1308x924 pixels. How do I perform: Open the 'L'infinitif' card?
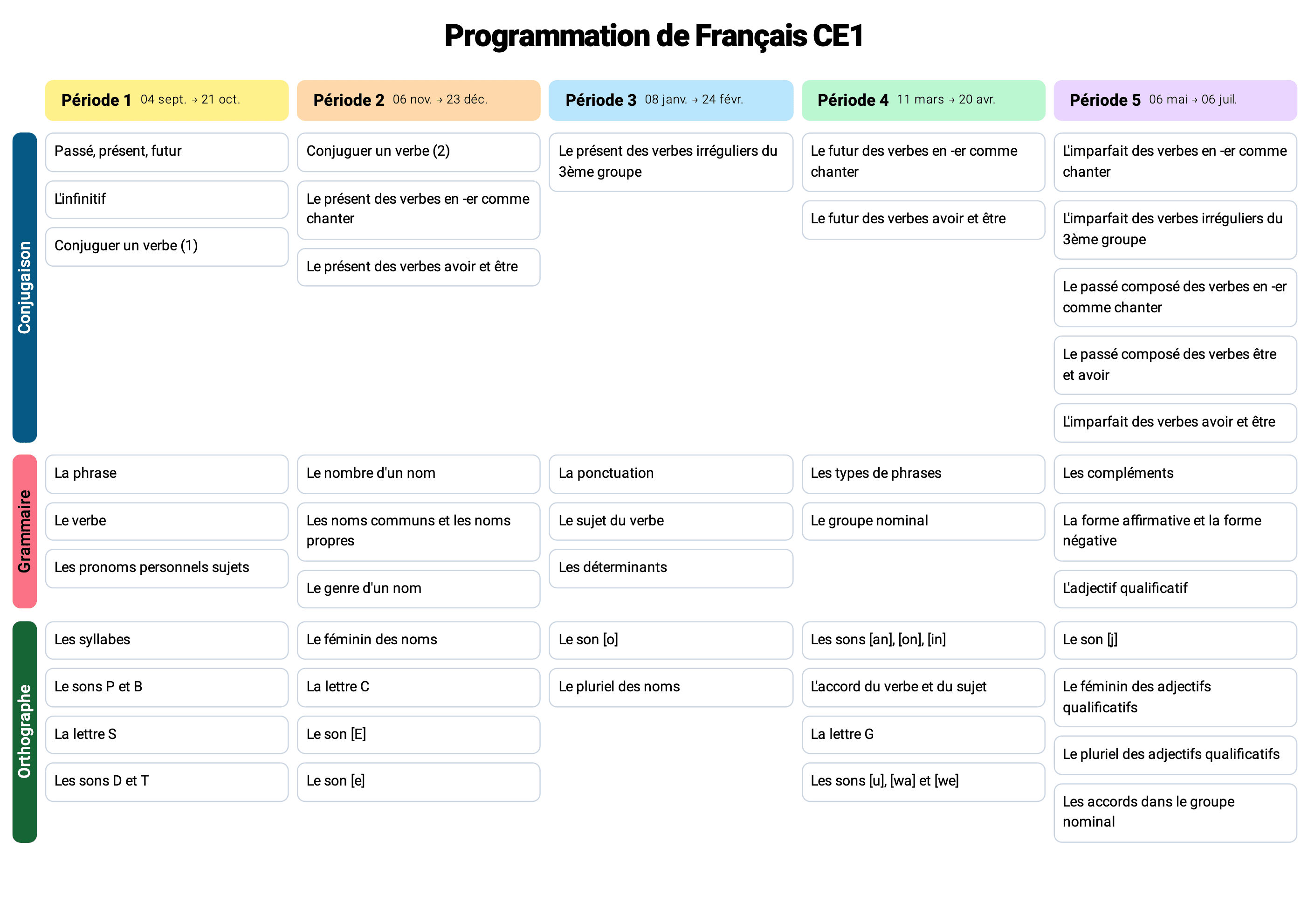pyautogui.click(x=166, y=200)
